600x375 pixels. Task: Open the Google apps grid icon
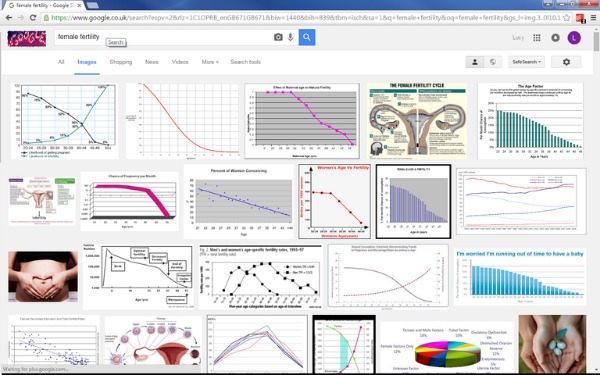point(537,38)
